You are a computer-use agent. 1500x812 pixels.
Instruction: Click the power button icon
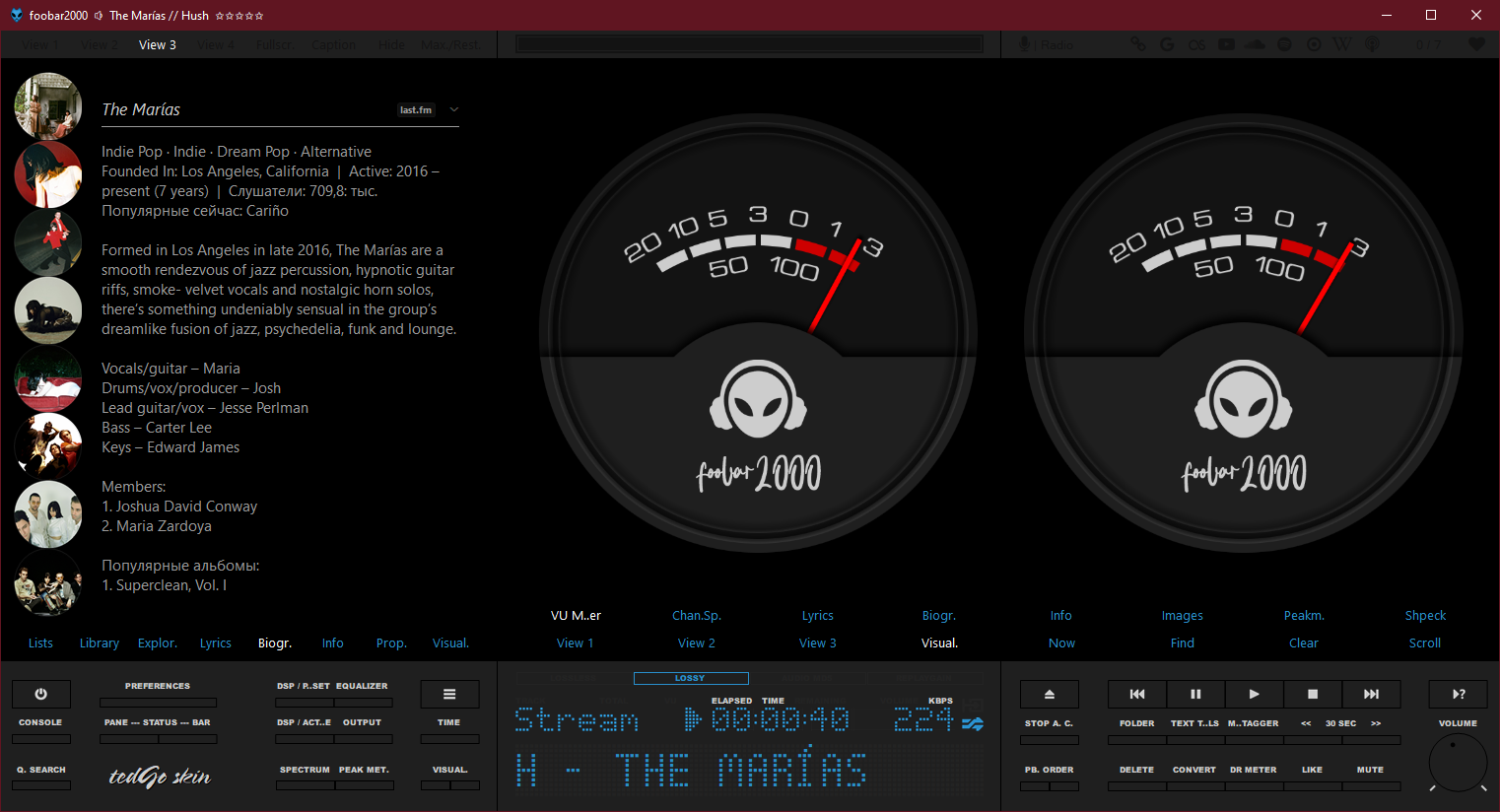[x=40, y=694]
